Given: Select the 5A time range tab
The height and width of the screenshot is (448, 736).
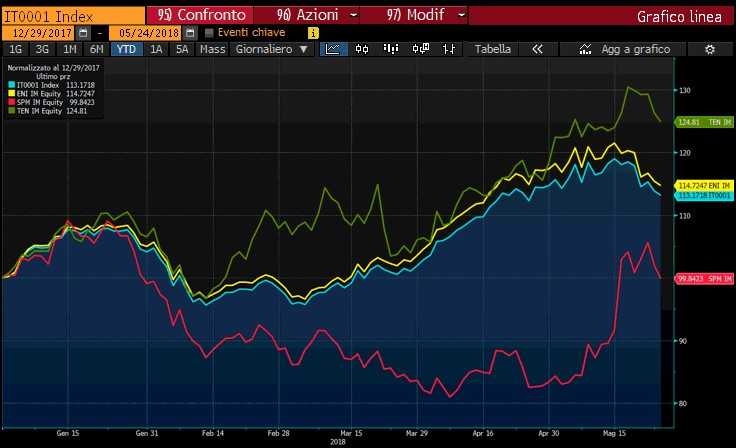Looking at the screenshot, I should coord(182,49).
